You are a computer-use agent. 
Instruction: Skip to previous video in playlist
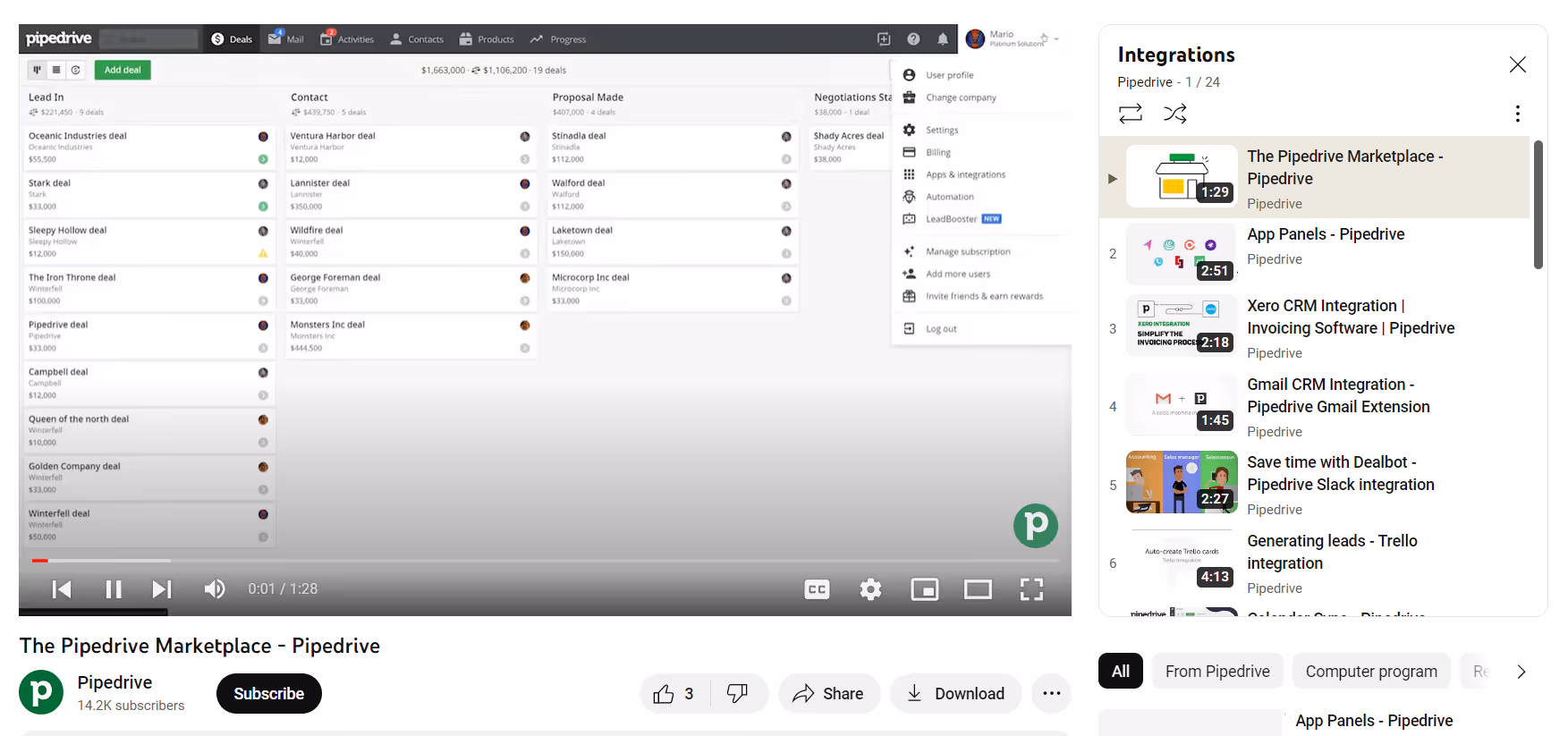click(62, 589)
